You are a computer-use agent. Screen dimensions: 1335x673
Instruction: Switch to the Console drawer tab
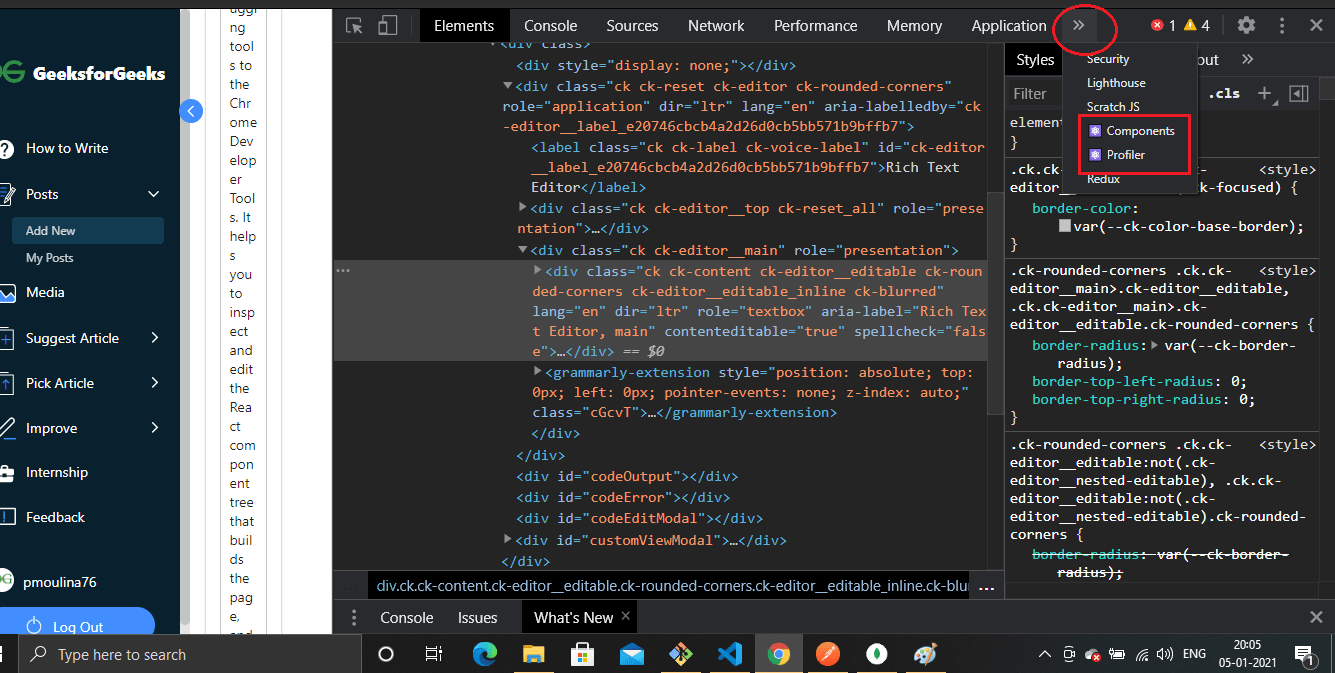[406, 617]
